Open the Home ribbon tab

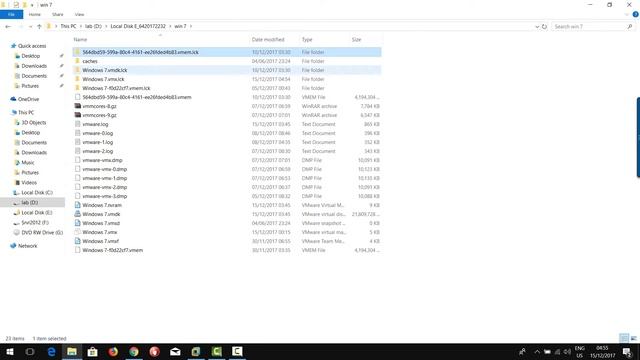coord(35,14)
